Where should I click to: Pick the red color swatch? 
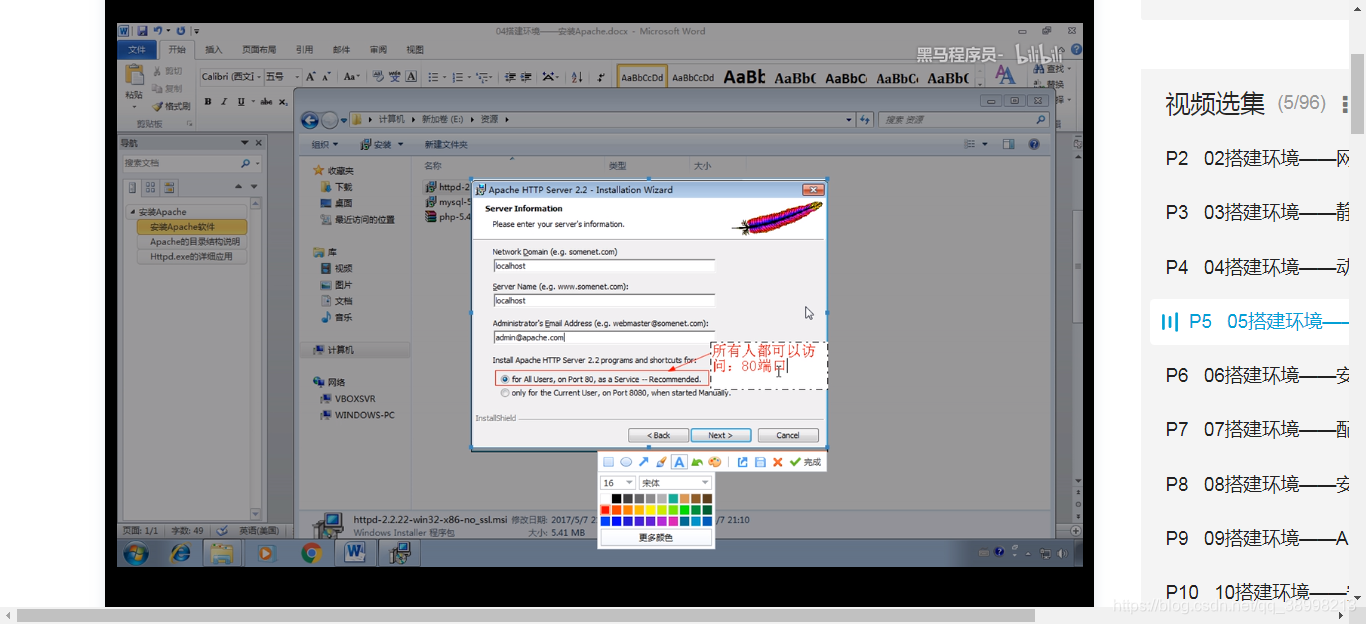tap(606, 510)
